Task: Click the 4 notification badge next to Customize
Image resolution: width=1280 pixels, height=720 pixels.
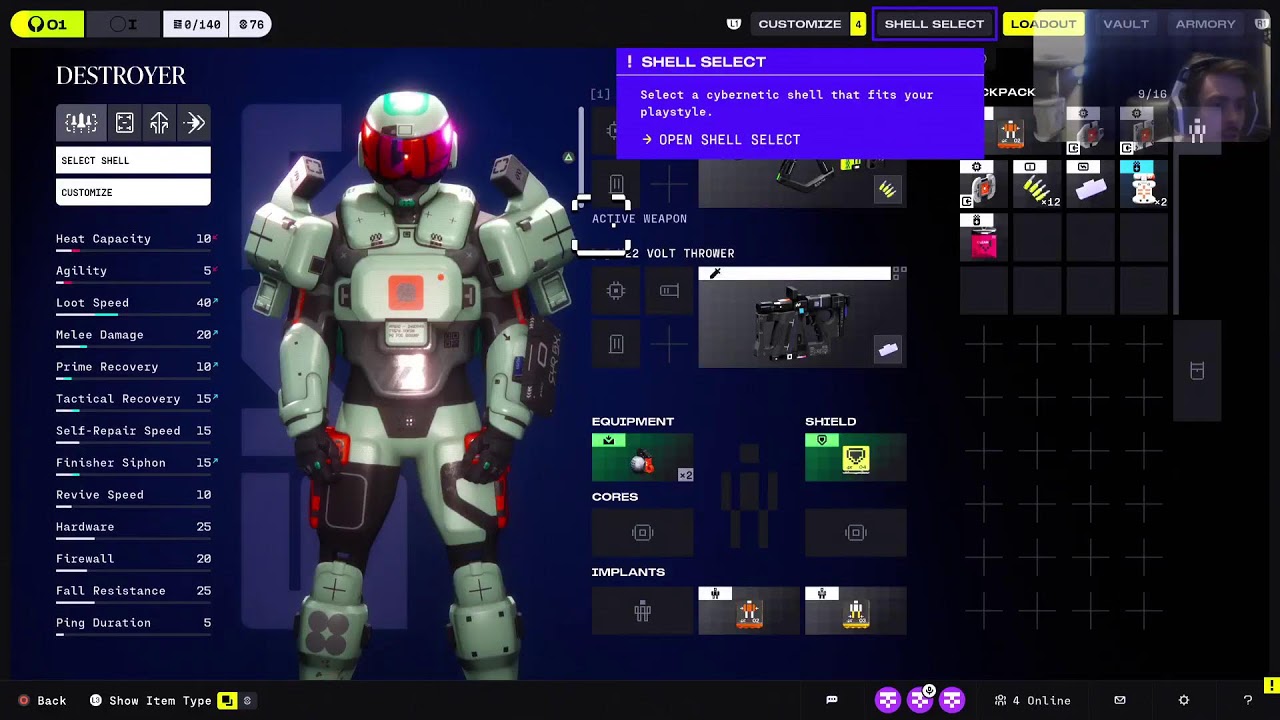Action: 858,24
